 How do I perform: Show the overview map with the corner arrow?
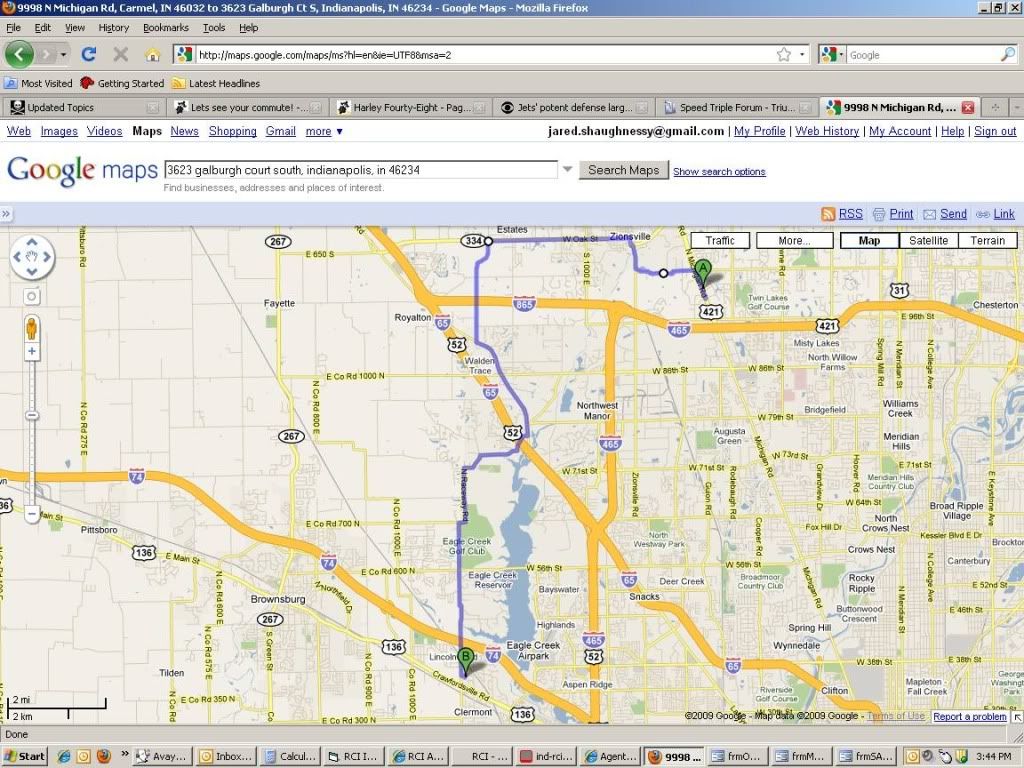(1017, 717)
